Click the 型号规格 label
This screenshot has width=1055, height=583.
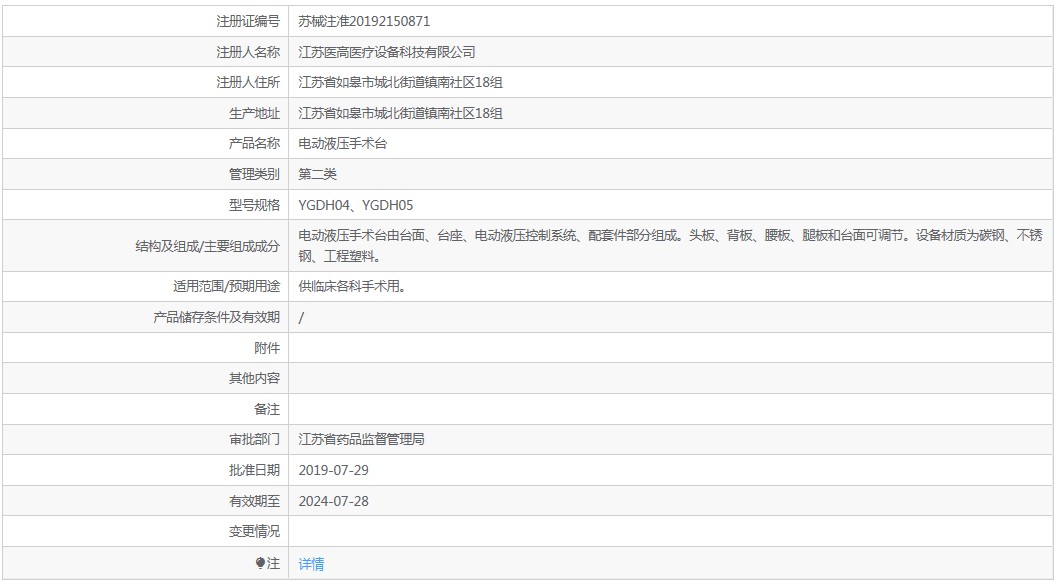(x=254, y=205)
